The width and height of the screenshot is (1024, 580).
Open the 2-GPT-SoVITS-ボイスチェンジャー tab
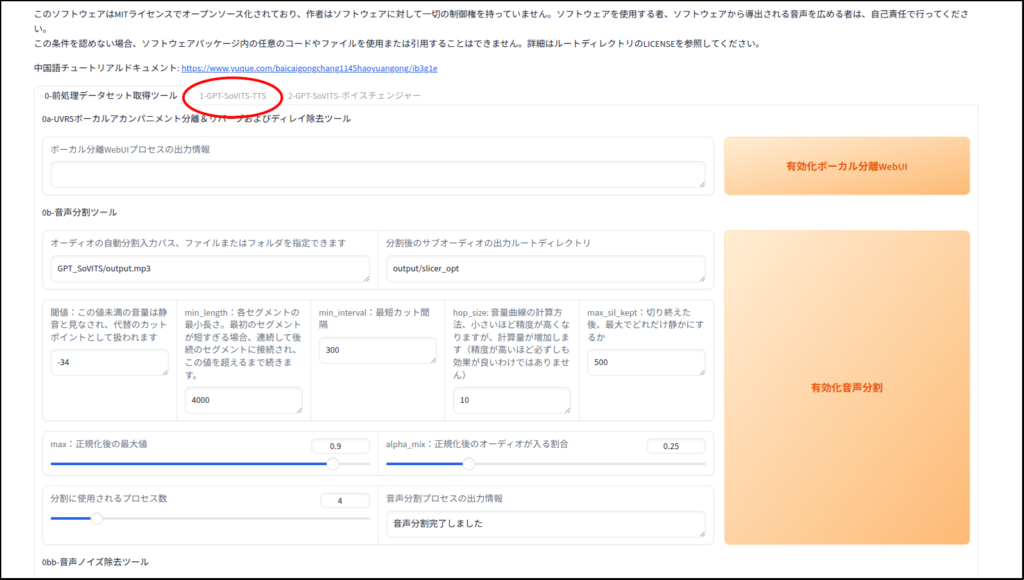pyautogui.click(x=354, y=96)
